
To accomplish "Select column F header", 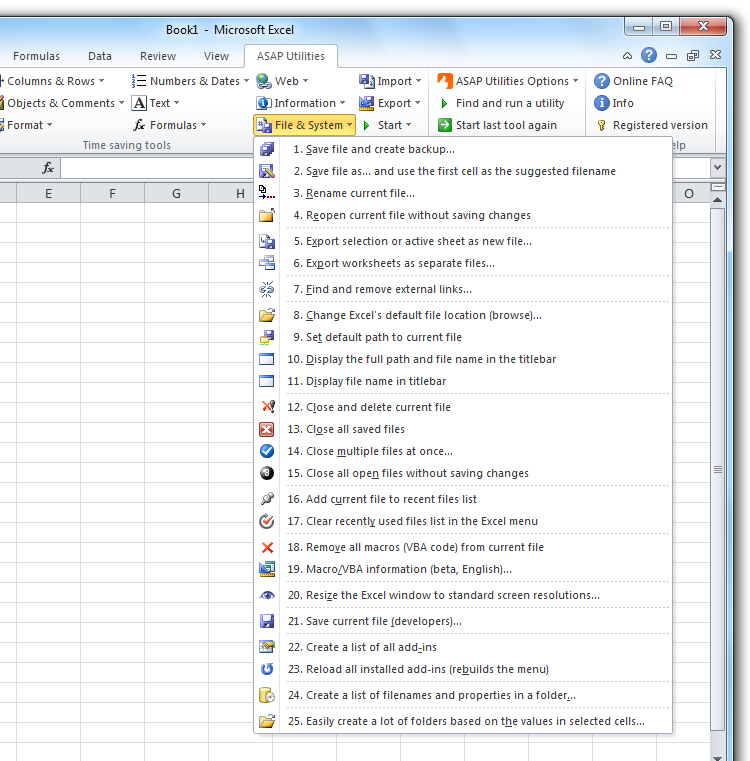I will pyautogui.click(x=112, y=194).
